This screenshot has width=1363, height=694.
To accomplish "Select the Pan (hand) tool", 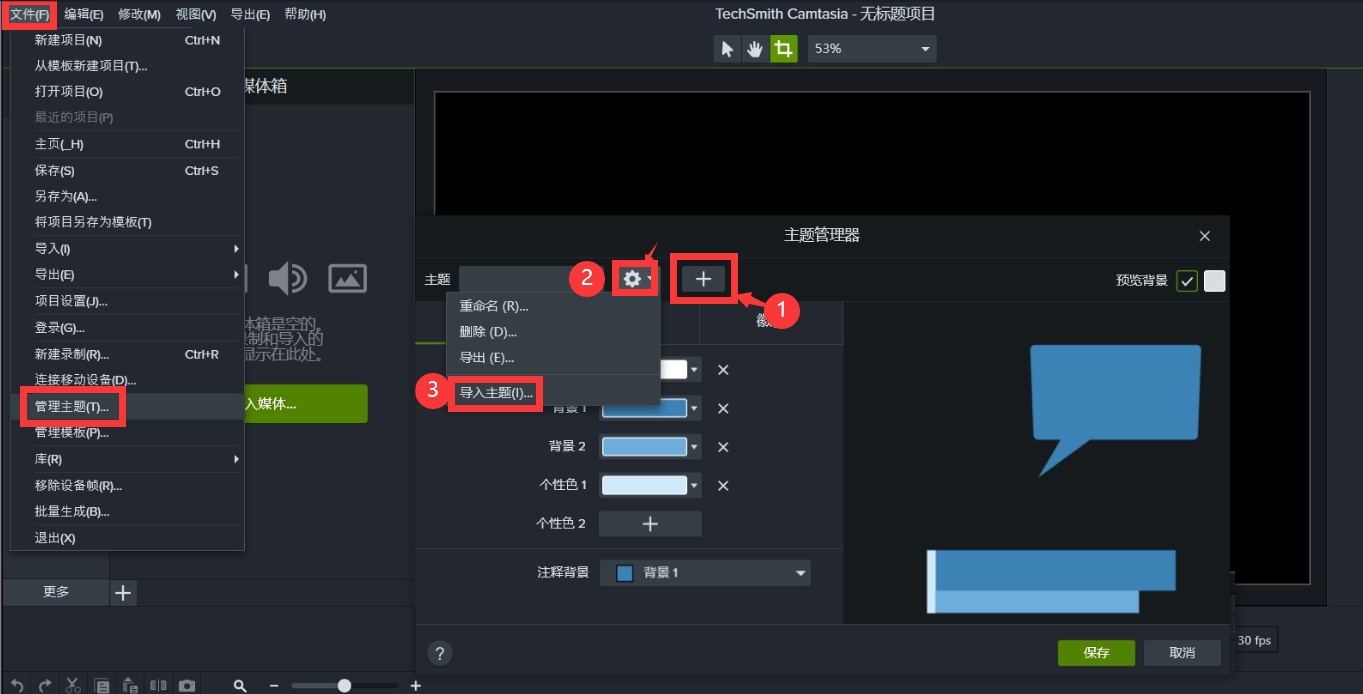I will [x=755, y=48].
